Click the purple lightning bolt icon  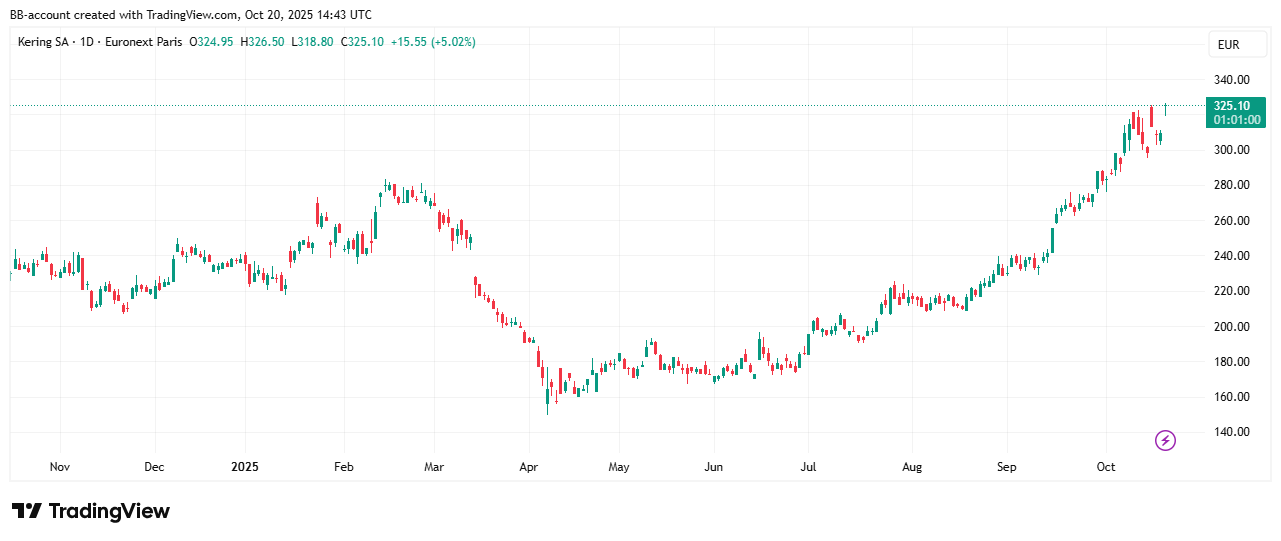tap(1165, 440)
